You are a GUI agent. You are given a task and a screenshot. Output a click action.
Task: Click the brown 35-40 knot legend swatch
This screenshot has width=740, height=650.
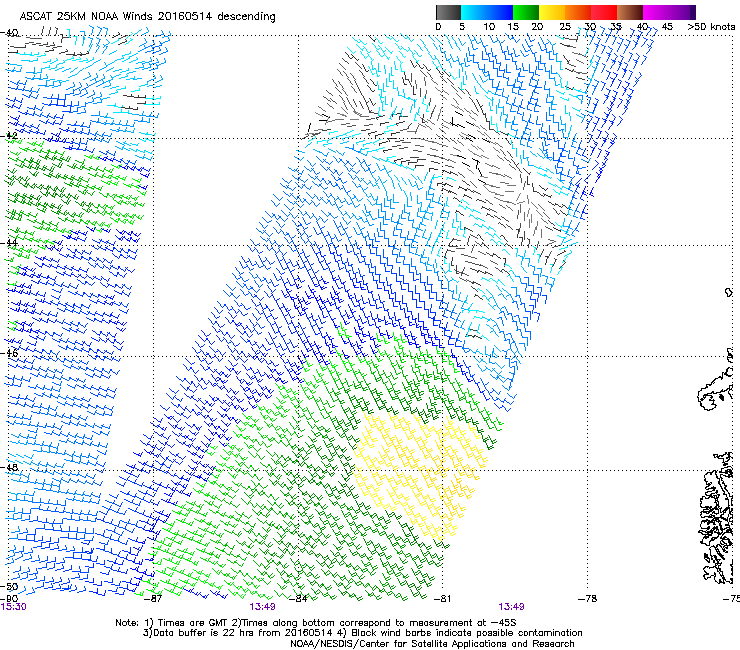[630, 12]
